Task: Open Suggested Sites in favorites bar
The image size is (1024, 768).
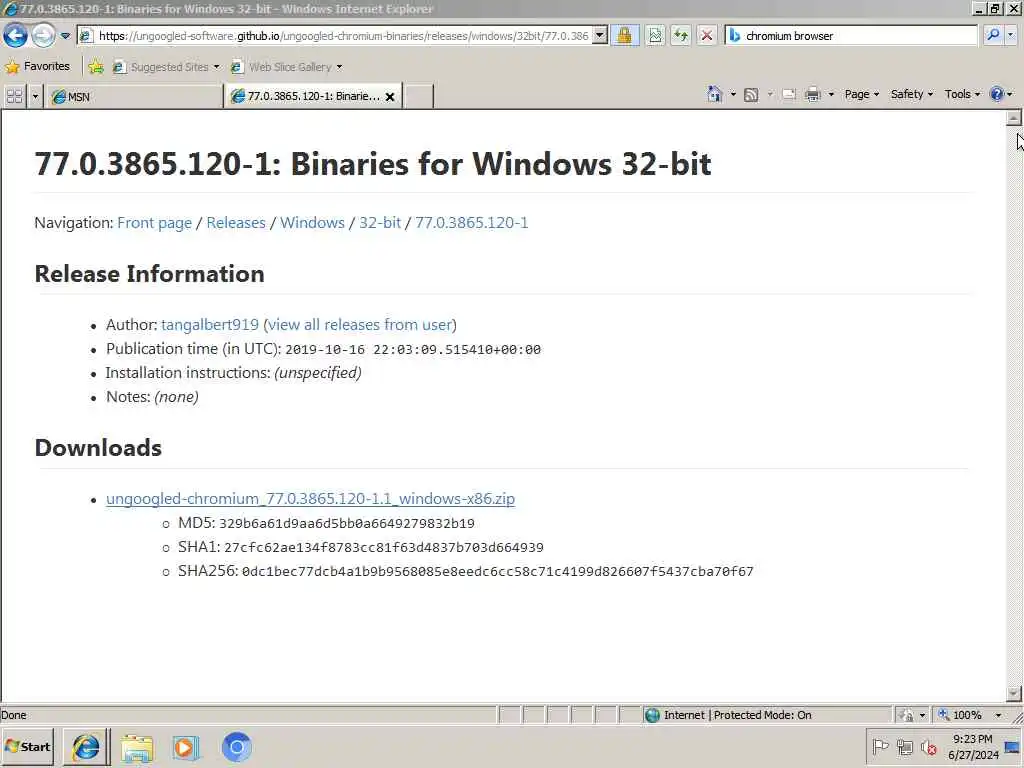Action: [x=166, y=67]
